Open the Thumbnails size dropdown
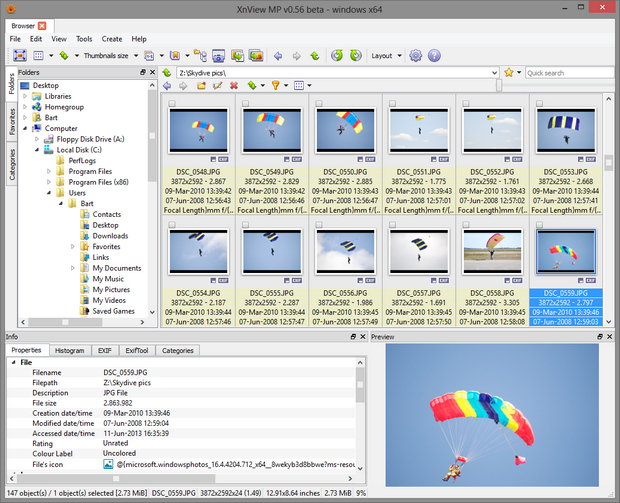Image resolution: width=620 pixels, height=503 pixels. pos(108,55)
